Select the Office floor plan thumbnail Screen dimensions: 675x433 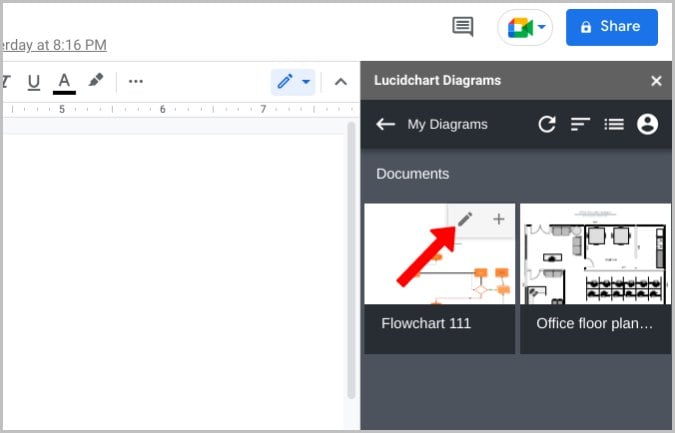[595, 254]
